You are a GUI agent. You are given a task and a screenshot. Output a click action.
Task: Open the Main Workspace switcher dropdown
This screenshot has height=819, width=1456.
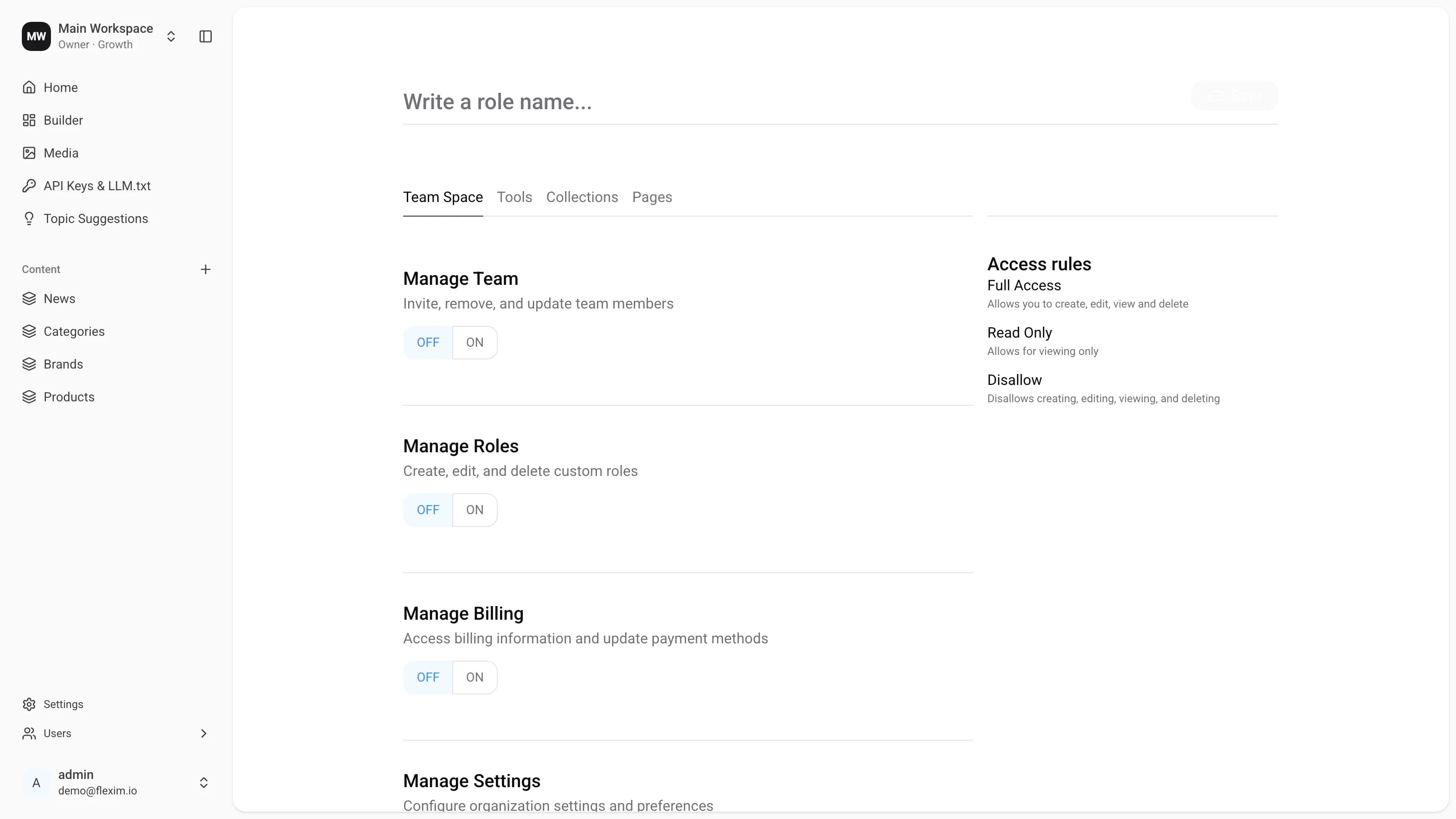(171, 37)
